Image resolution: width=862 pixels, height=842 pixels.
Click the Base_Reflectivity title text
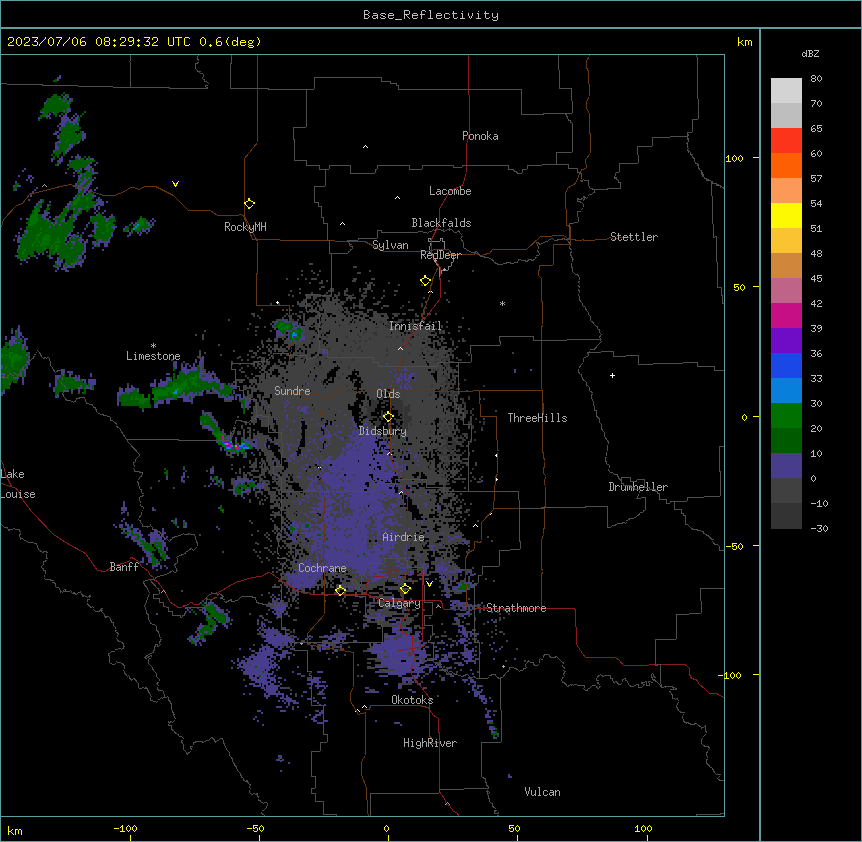pos(431,15)
